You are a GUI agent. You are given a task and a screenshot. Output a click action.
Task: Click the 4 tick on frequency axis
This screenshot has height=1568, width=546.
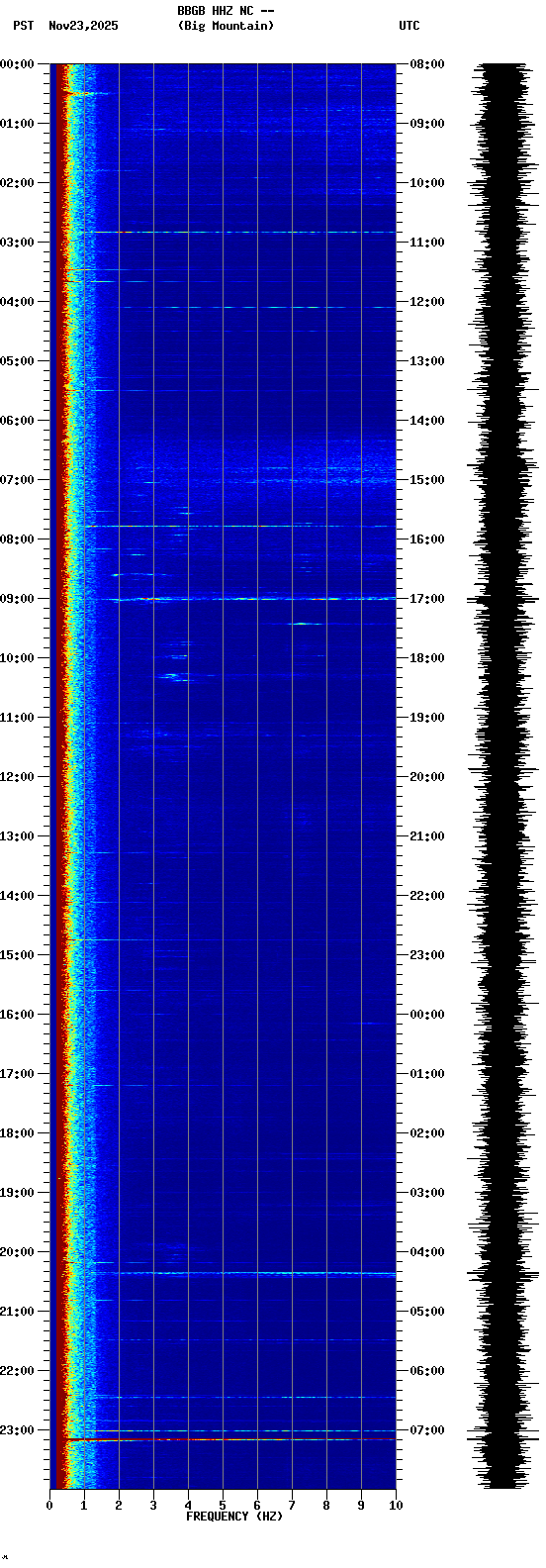tap(188, 1506)
